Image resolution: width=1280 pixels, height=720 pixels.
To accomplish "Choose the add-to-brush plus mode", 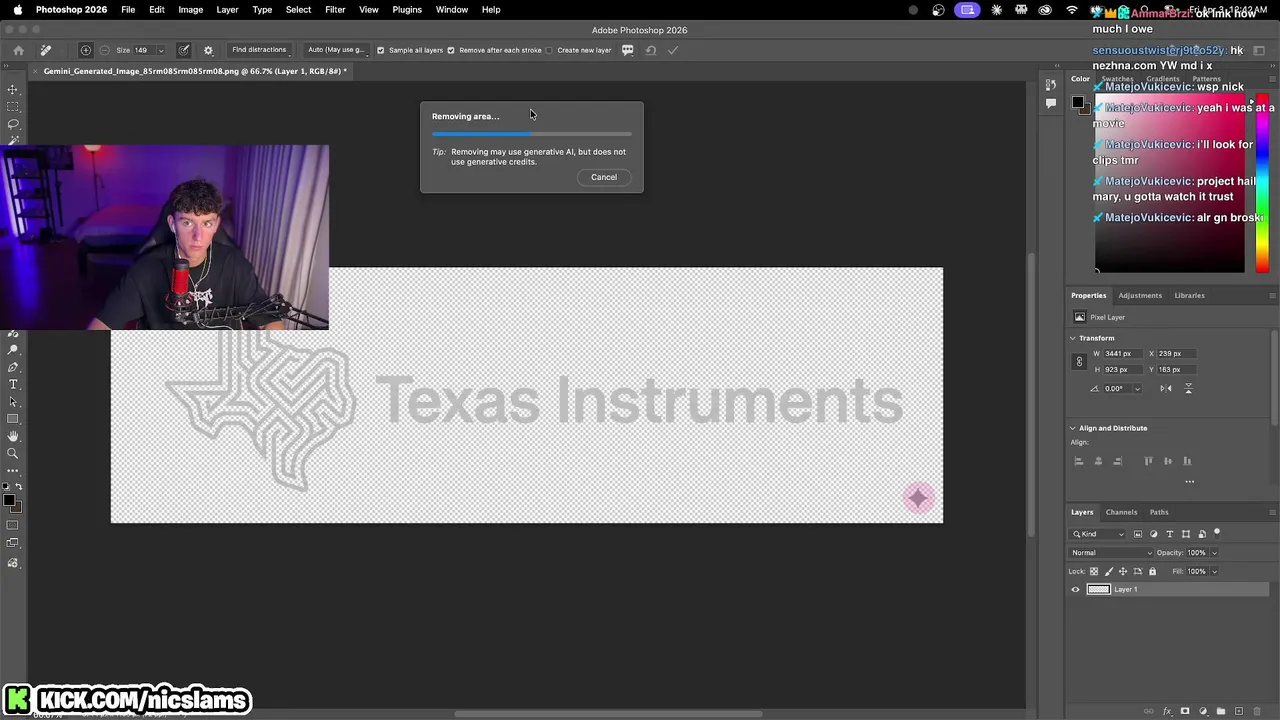I will [86, 50].
